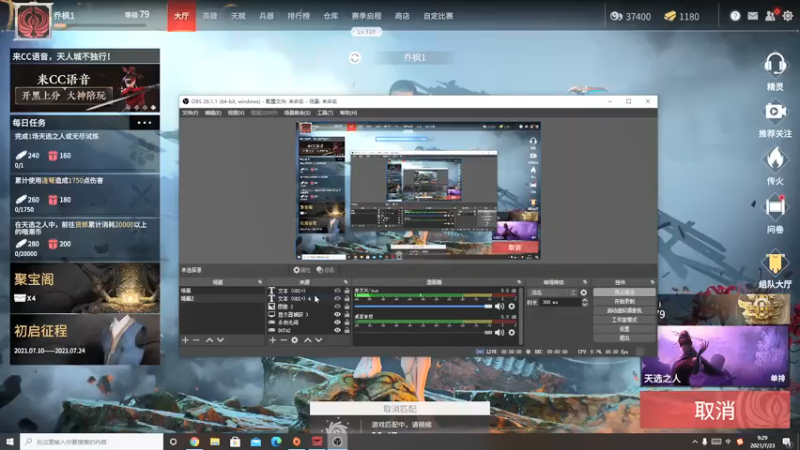
Task: Open OBS icon in Windows taskbar
Action: (x=337, y=441)
